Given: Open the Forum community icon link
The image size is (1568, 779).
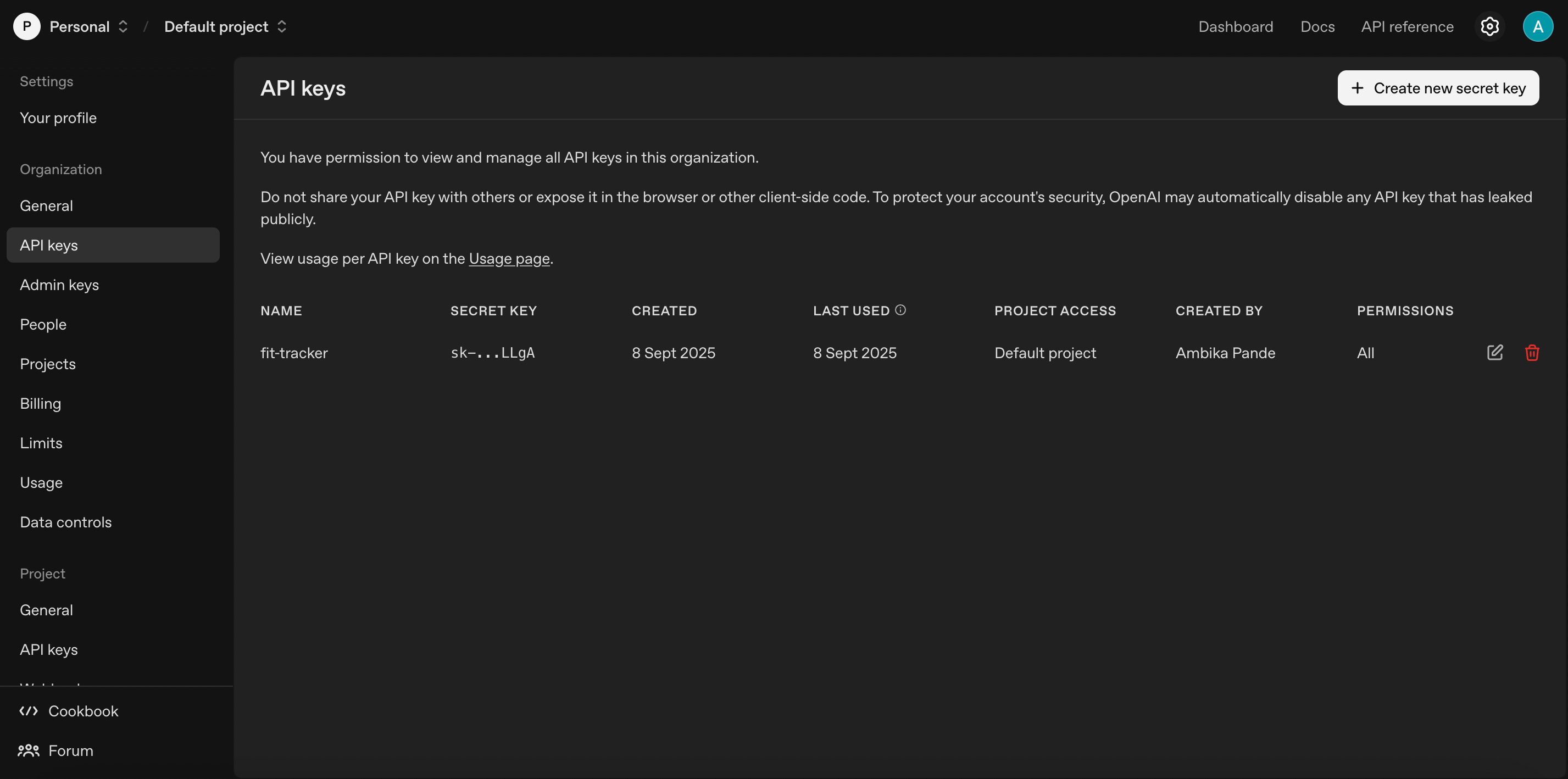Looking at the screenshot, I should coord(29,750).
